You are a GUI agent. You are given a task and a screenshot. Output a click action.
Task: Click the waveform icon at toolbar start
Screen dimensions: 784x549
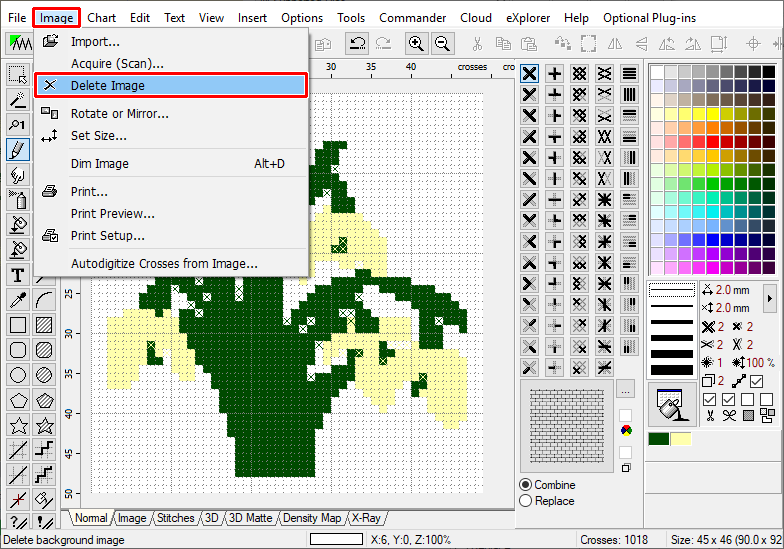coord(19,44)
